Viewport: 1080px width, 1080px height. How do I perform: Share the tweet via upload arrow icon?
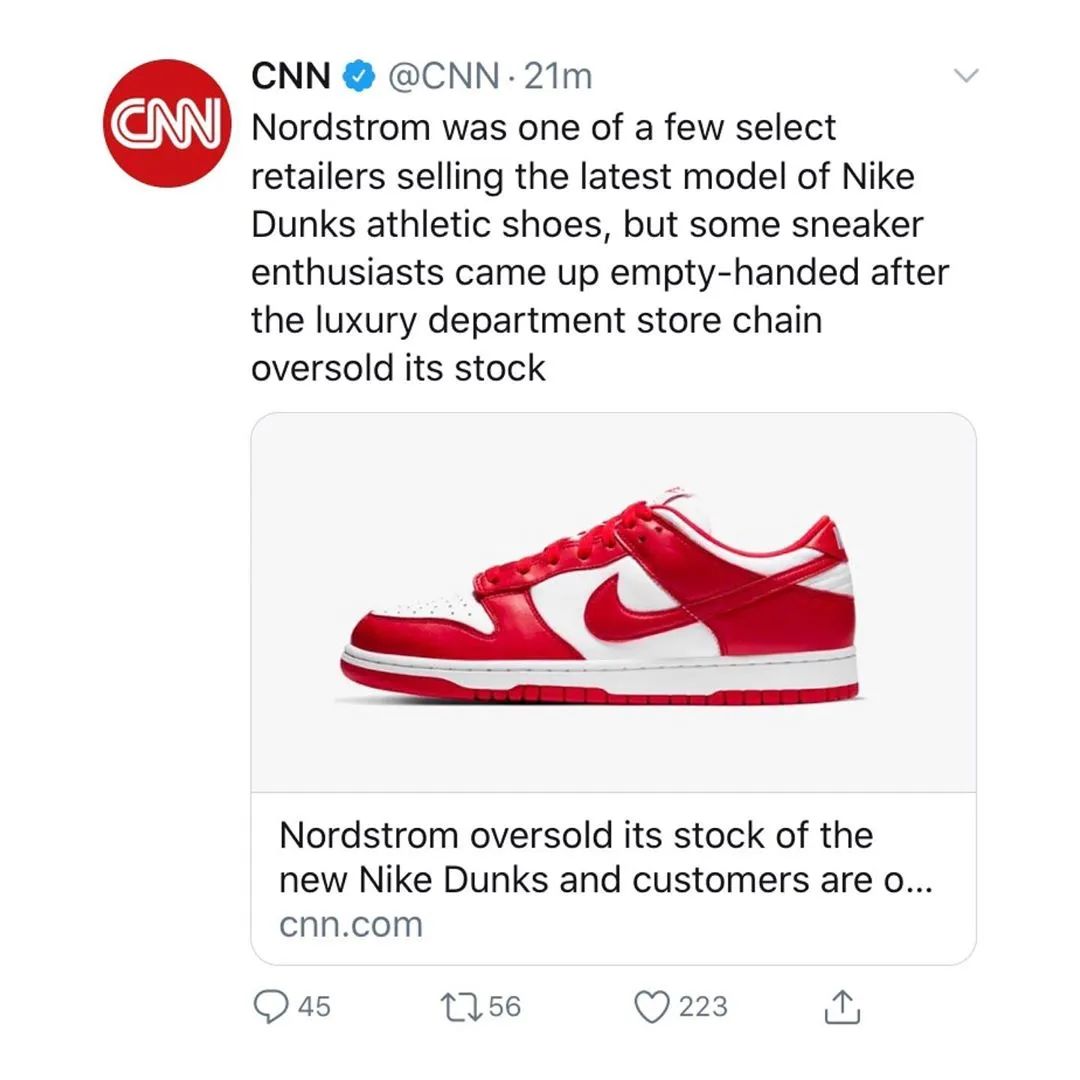[x=842, y=1007]
